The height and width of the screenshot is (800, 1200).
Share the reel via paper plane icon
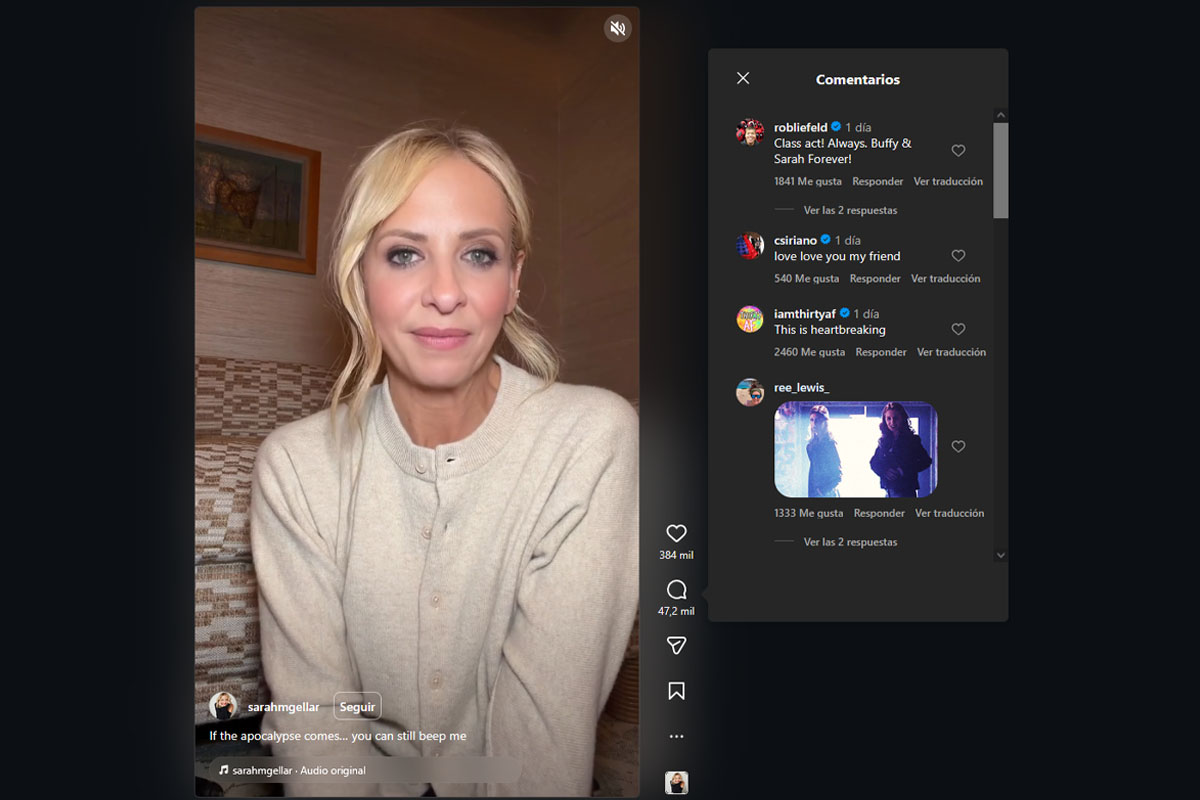[676, 646]
